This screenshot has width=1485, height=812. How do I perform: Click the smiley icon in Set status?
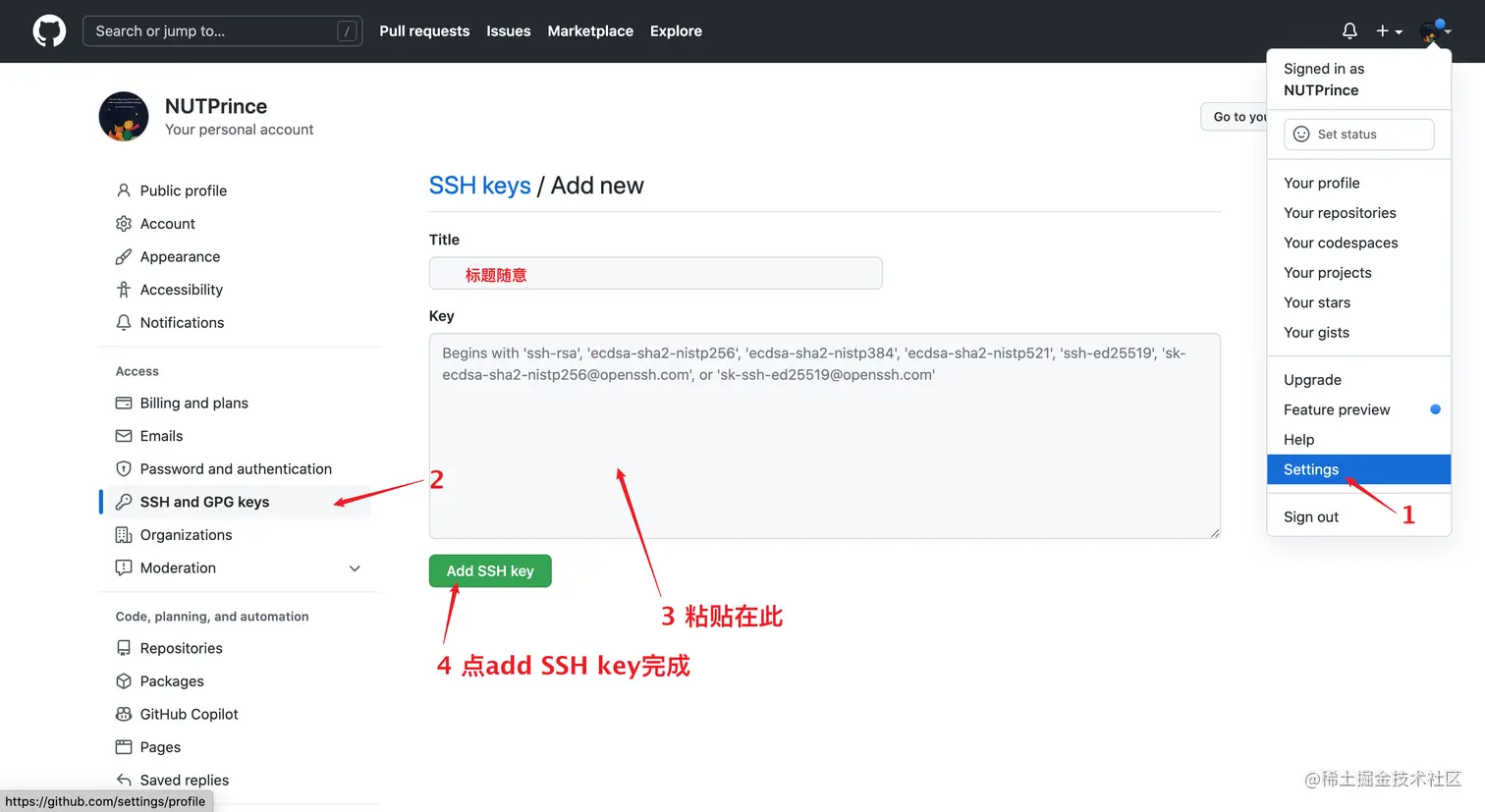(1301, 135)
